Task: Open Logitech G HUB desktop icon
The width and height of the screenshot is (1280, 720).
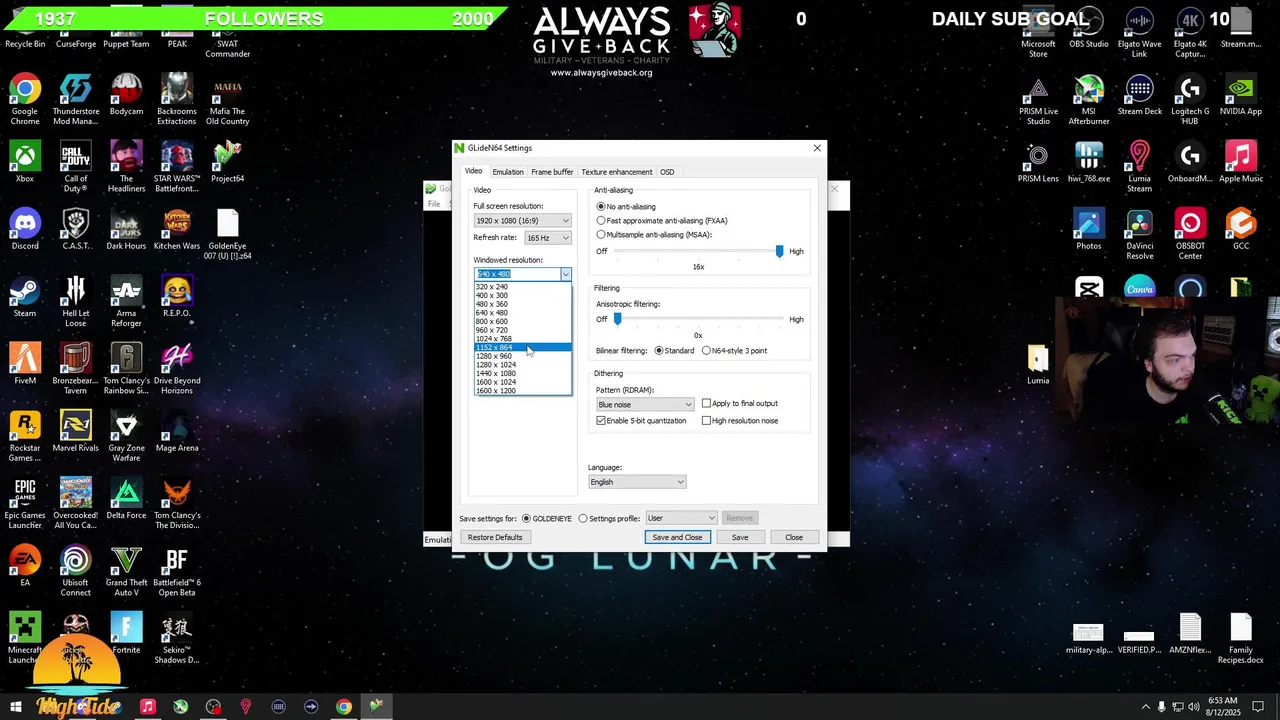Action: click(1190, 98)
